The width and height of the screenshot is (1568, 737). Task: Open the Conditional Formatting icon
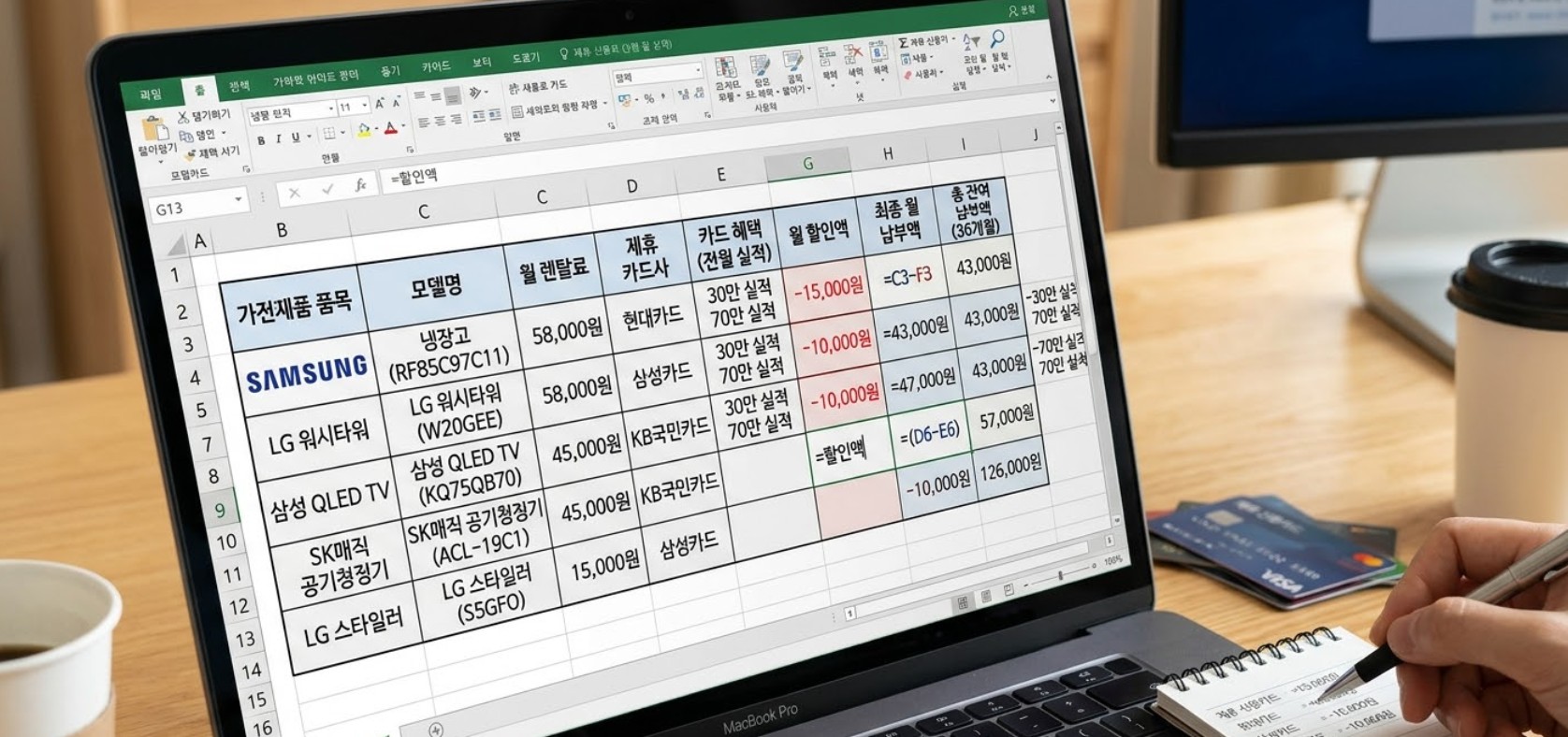pyautogui.click(x=724, y=68)
